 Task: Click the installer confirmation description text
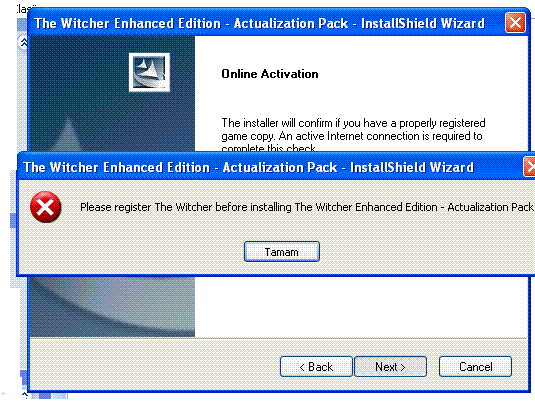353,135
